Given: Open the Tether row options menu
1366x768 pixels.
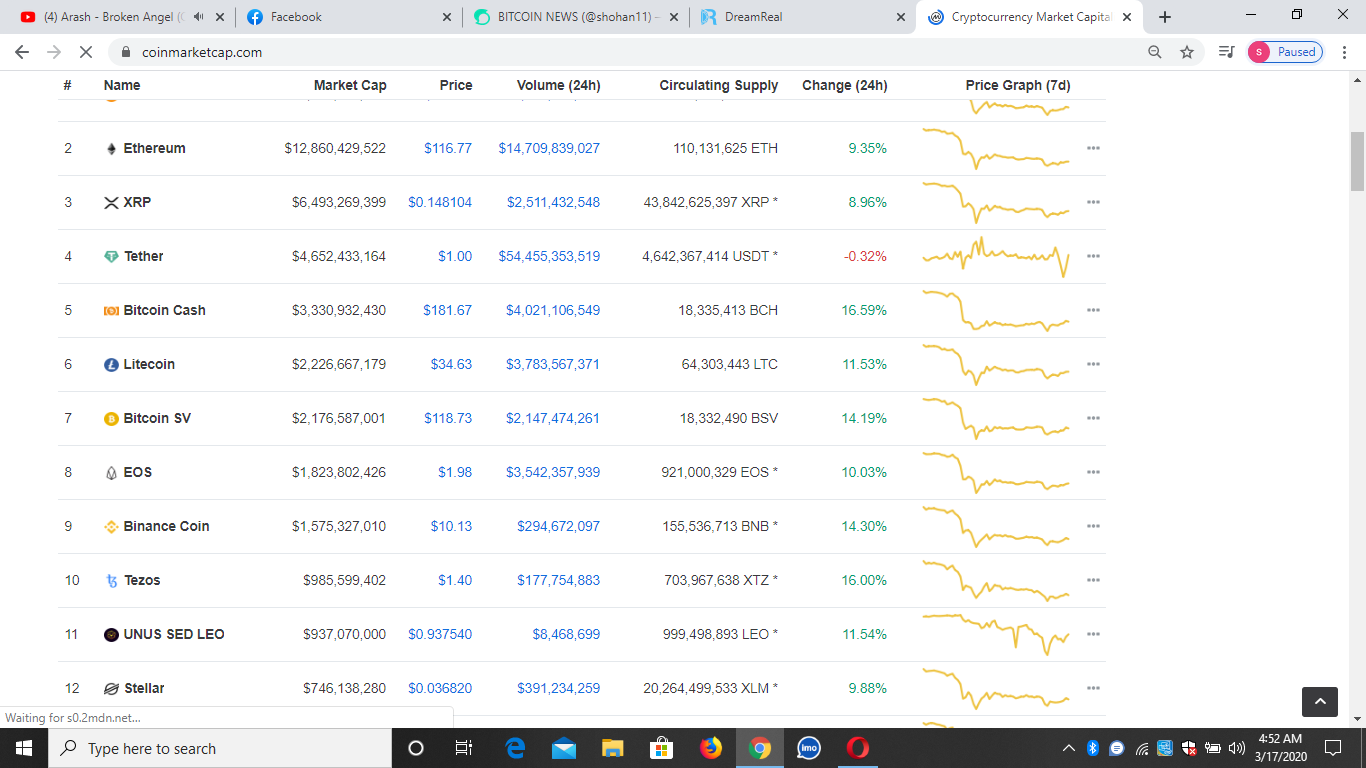Looking at the screenshot, I should (1093, 256).
